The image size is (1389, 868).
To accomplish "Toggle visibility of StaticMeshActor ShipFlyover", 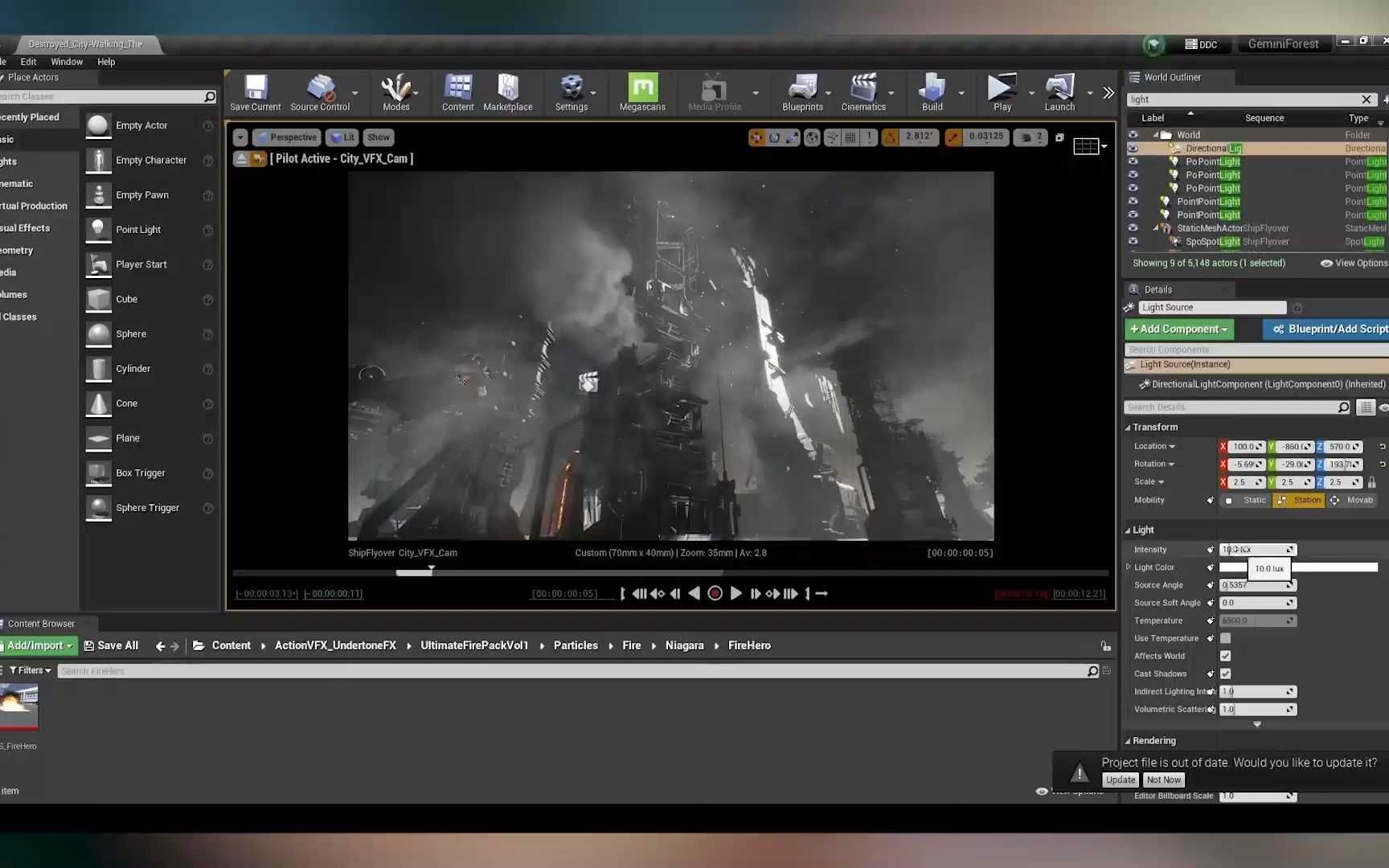I will pyautogui.click(x=1133, y=228).
